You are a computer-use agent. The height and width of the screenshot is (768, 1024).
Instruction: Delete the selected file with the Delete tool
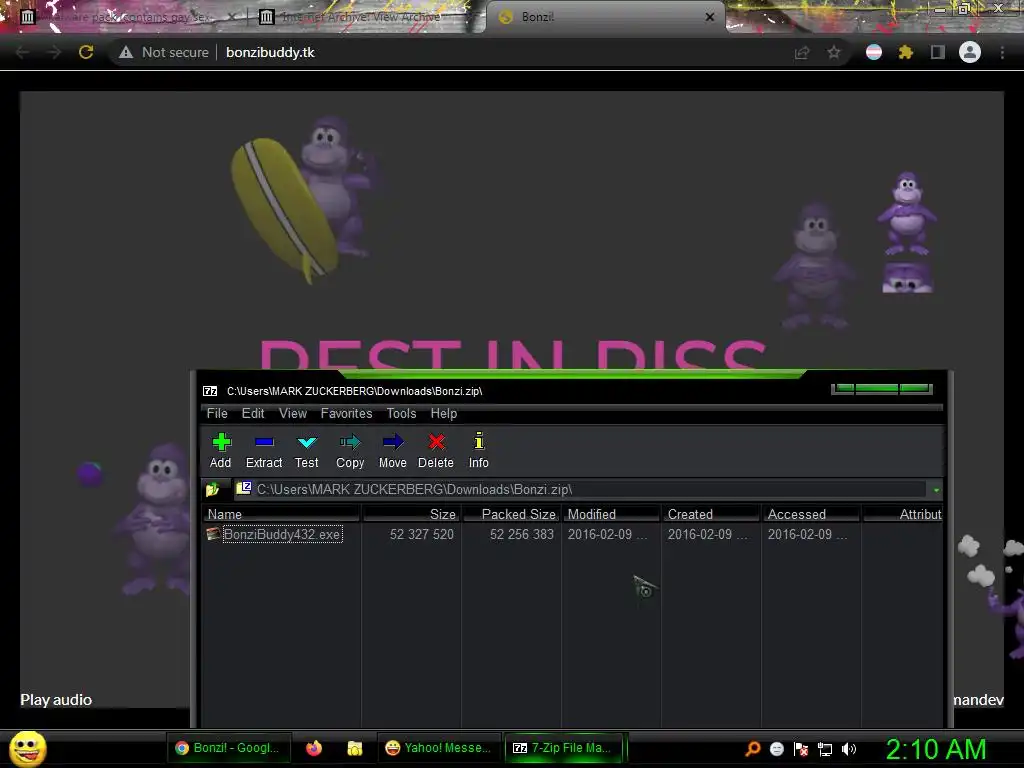click(436, 451)
